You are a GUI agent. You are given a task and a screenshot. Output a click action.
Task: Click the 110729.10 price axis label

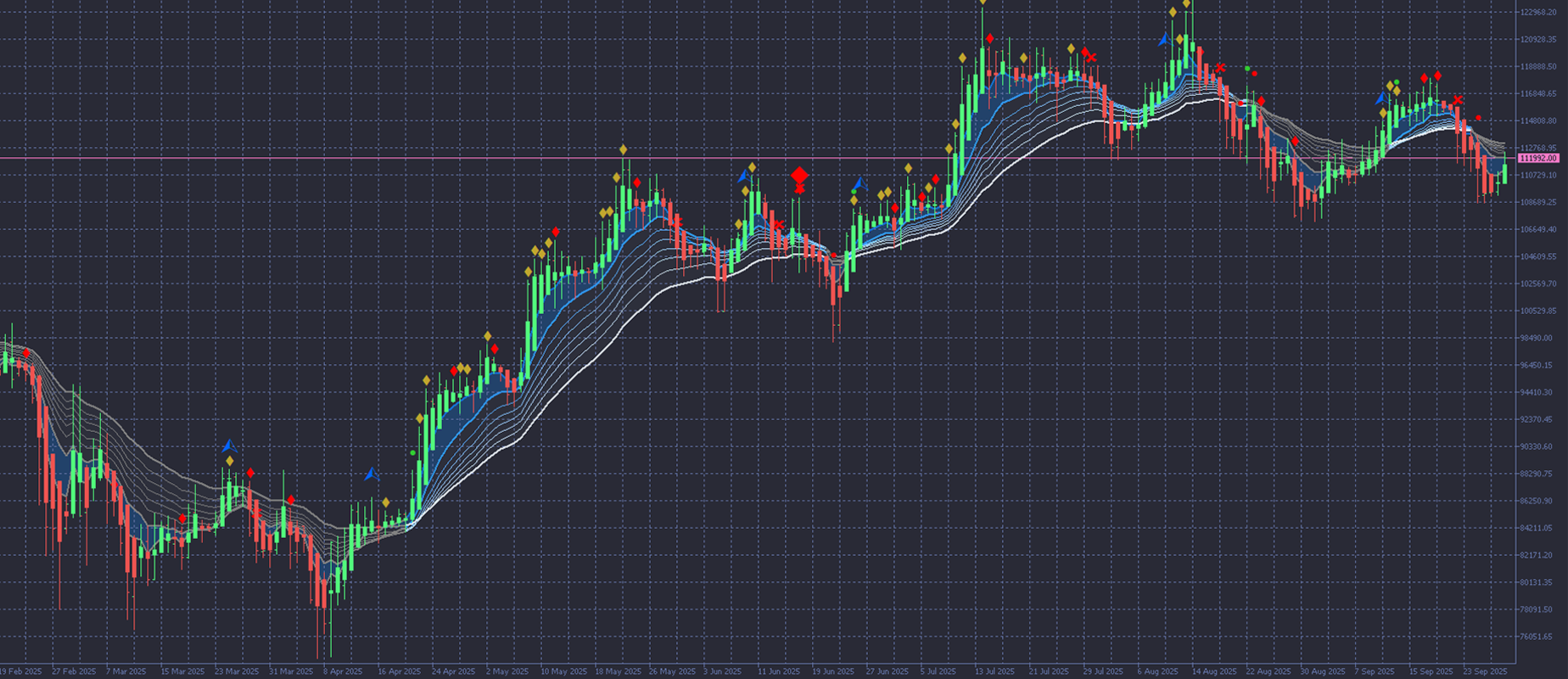click(x=1538, y=175)
